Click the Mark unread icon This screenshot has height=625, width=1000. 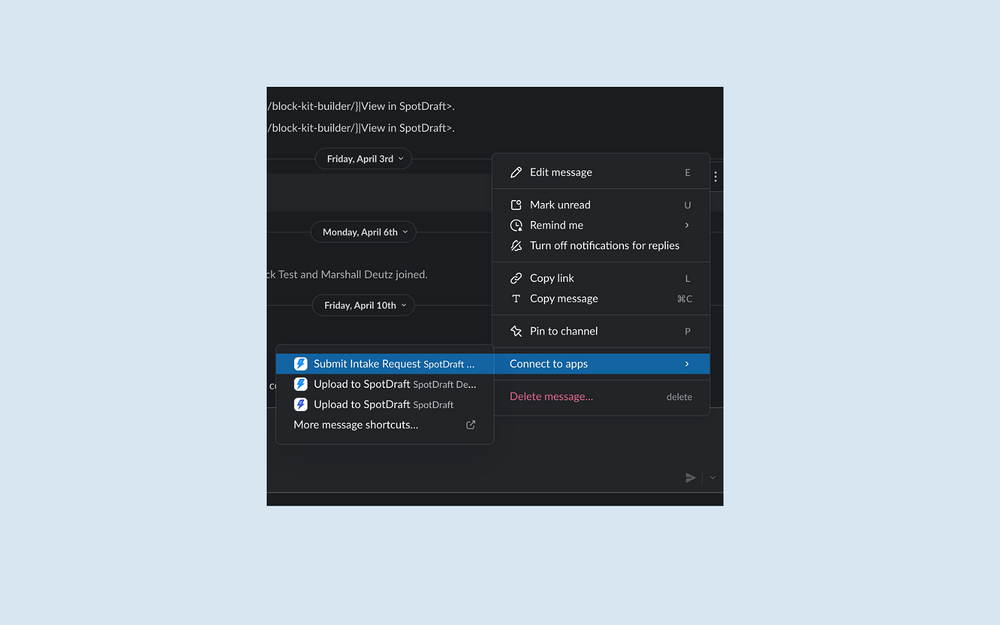[516, 205]
